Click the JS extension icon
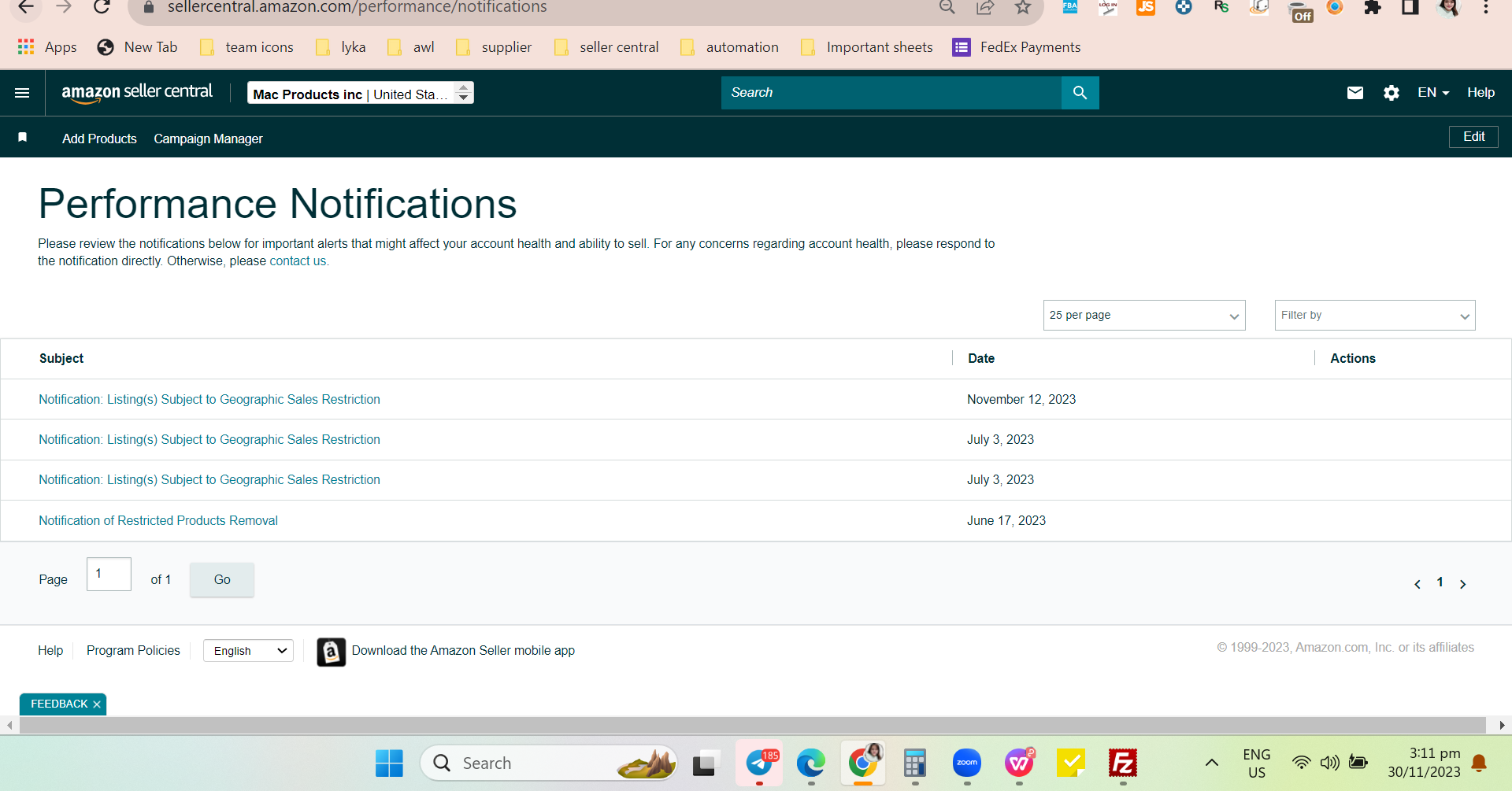This screenshot has height=791, width=1512. pos(1146,7)
